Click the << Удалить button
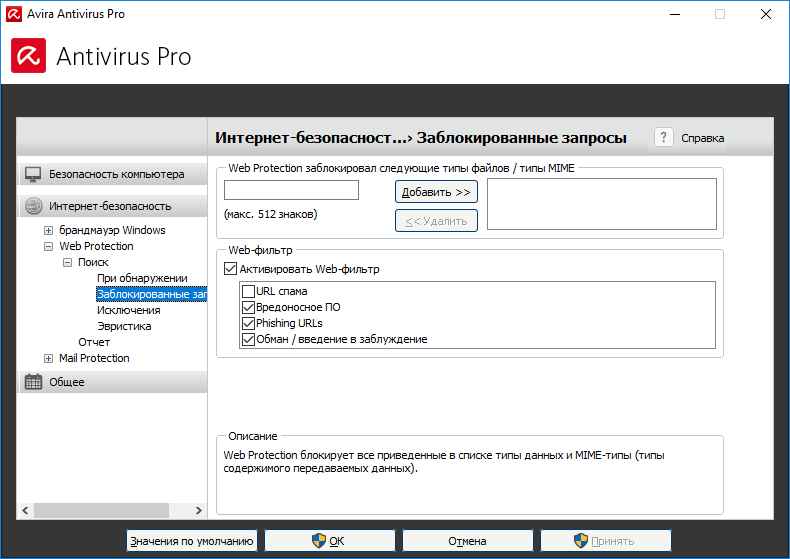 tap(436, 221)
